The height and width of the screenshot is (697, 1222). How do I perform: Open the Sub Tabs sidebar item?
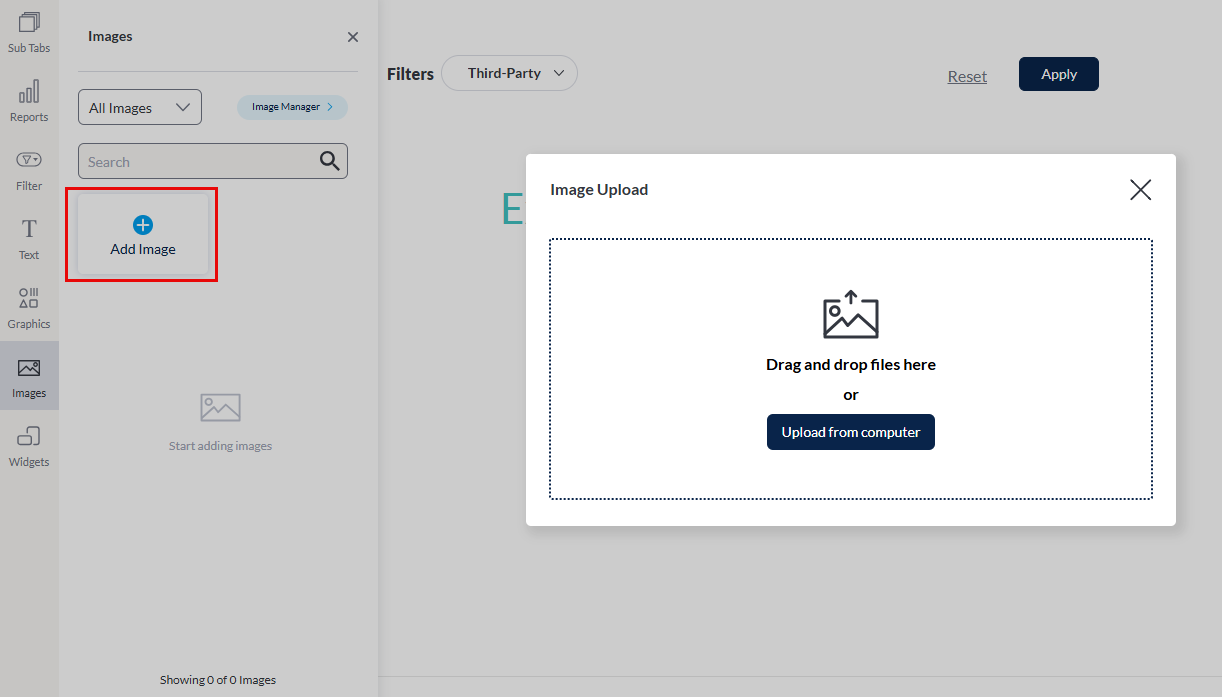[x=29, y=33]
